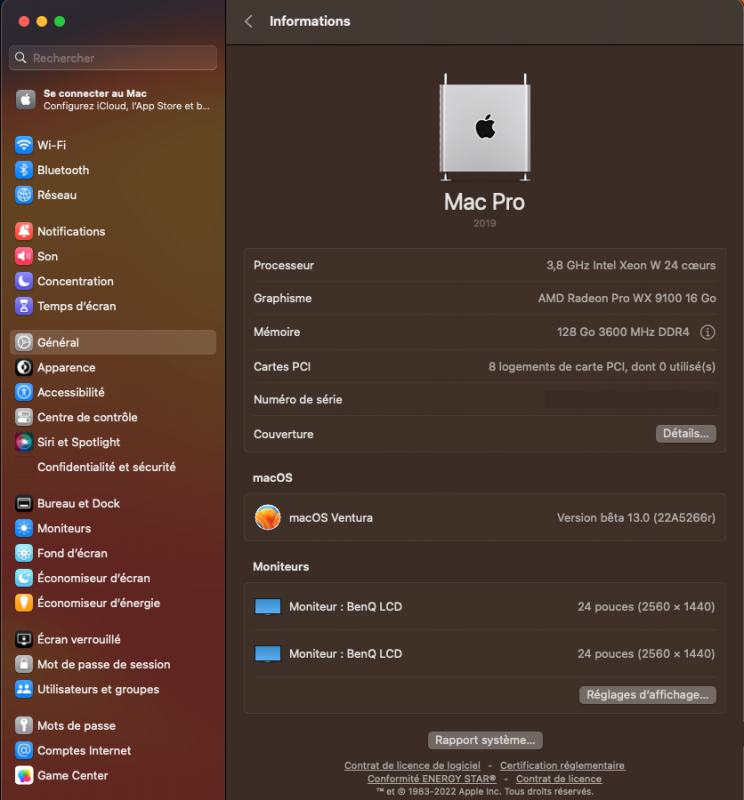Click the Général gear icon
Image resolution: width=744 pixels, height=800 pixels.
coord(24,342)
